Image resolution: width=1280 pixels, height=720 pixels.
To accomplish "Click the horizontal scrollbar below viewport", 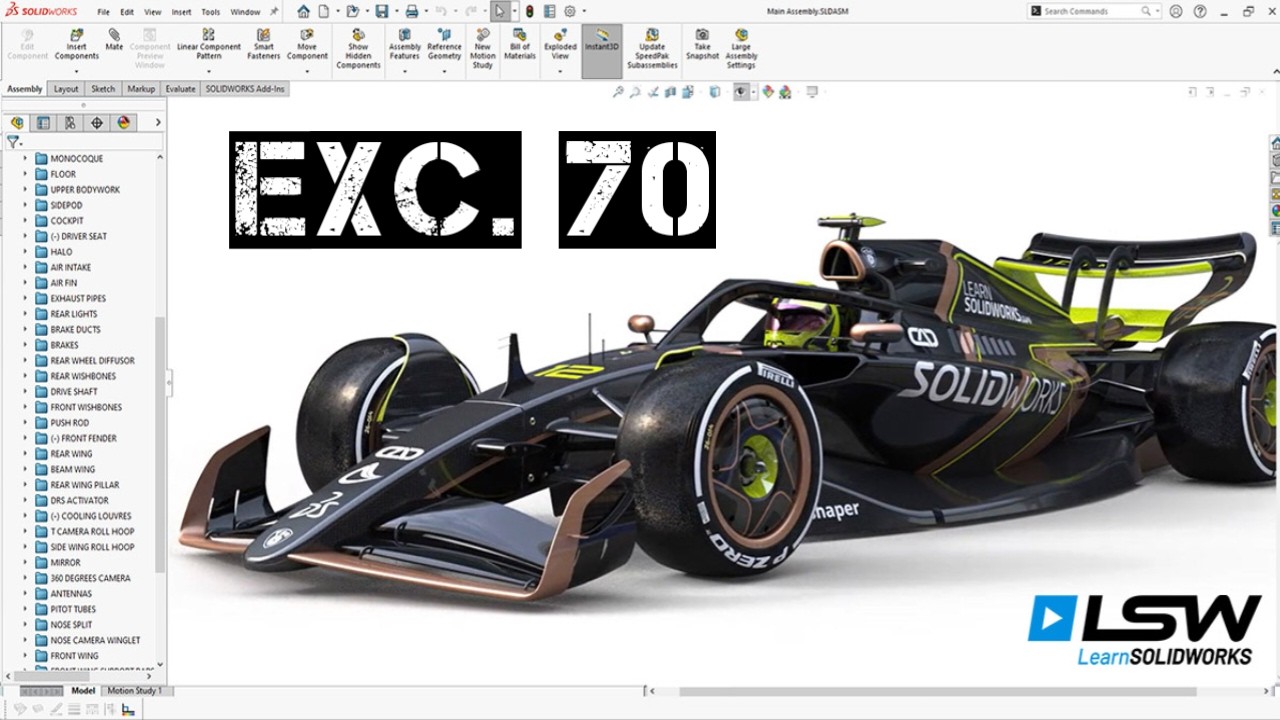I will click(938, 691).
